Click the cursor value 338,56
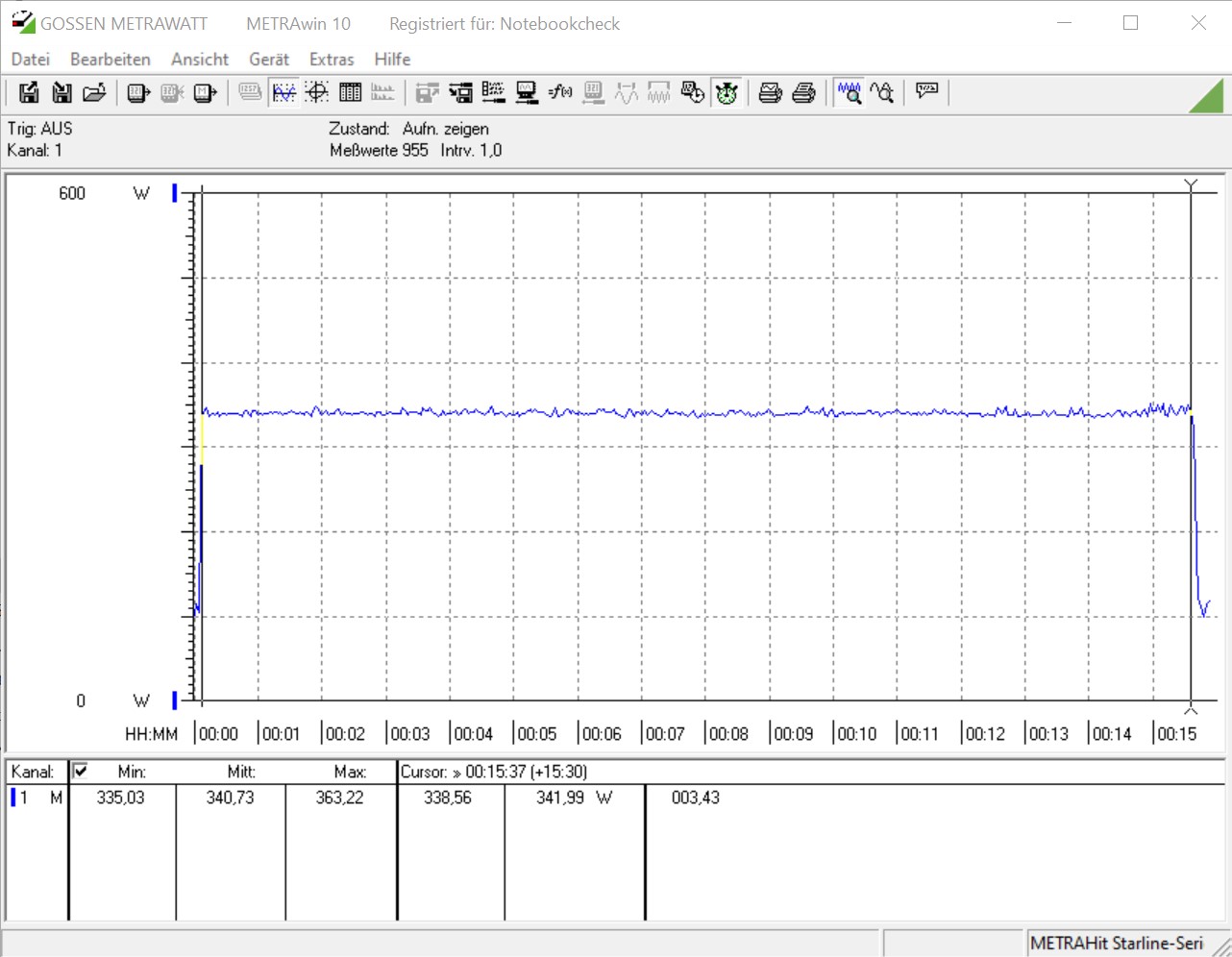The height and width of the screenshot is (957, 1232). [x=448, y=797]
